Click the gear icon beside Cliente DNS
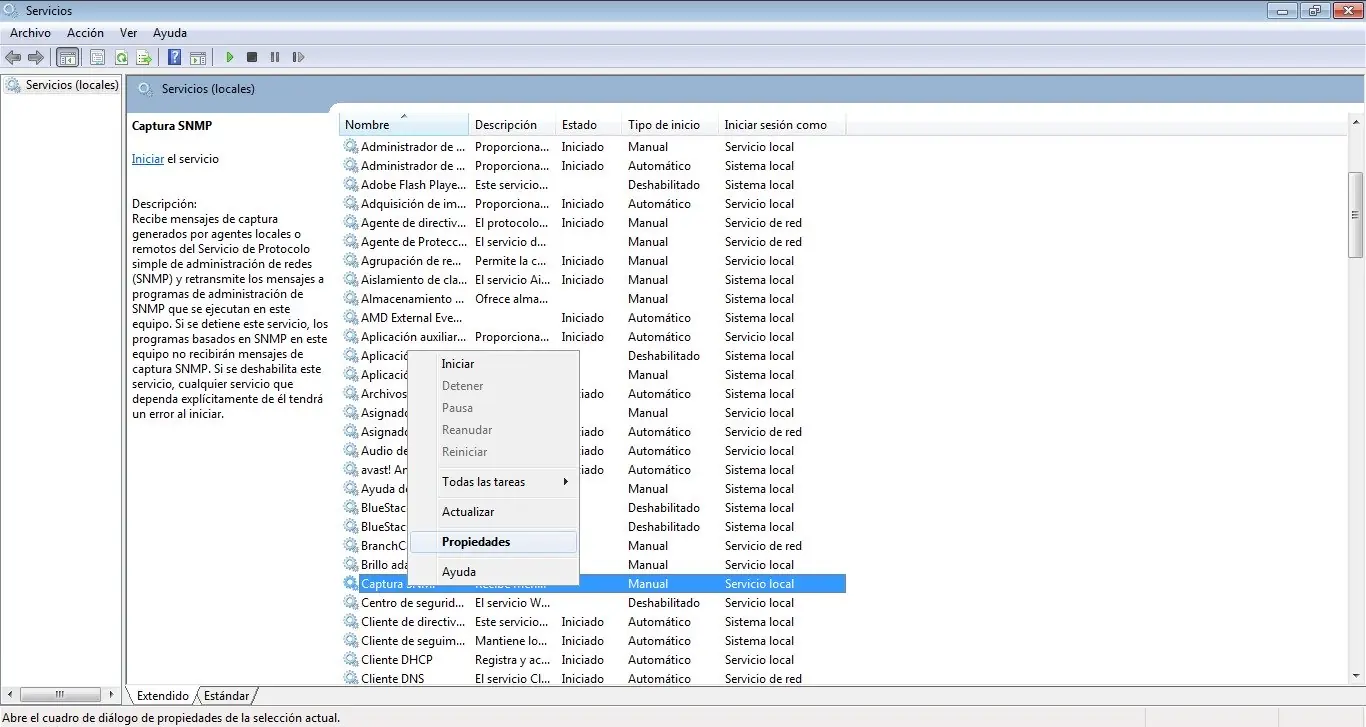The width and height of the screenshot is (1366, 727). point(351,679)
